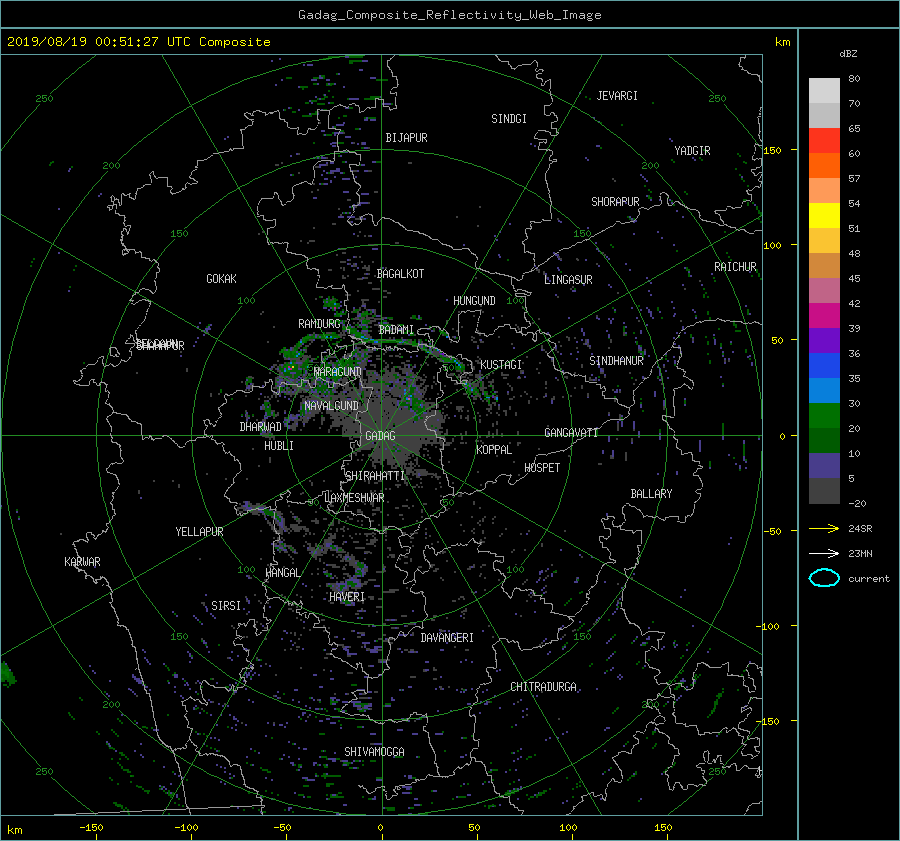900x841 pixels.
Task: Select the LAXMESHWAR label
Action: pyautogui.click(x=354, y=498)
